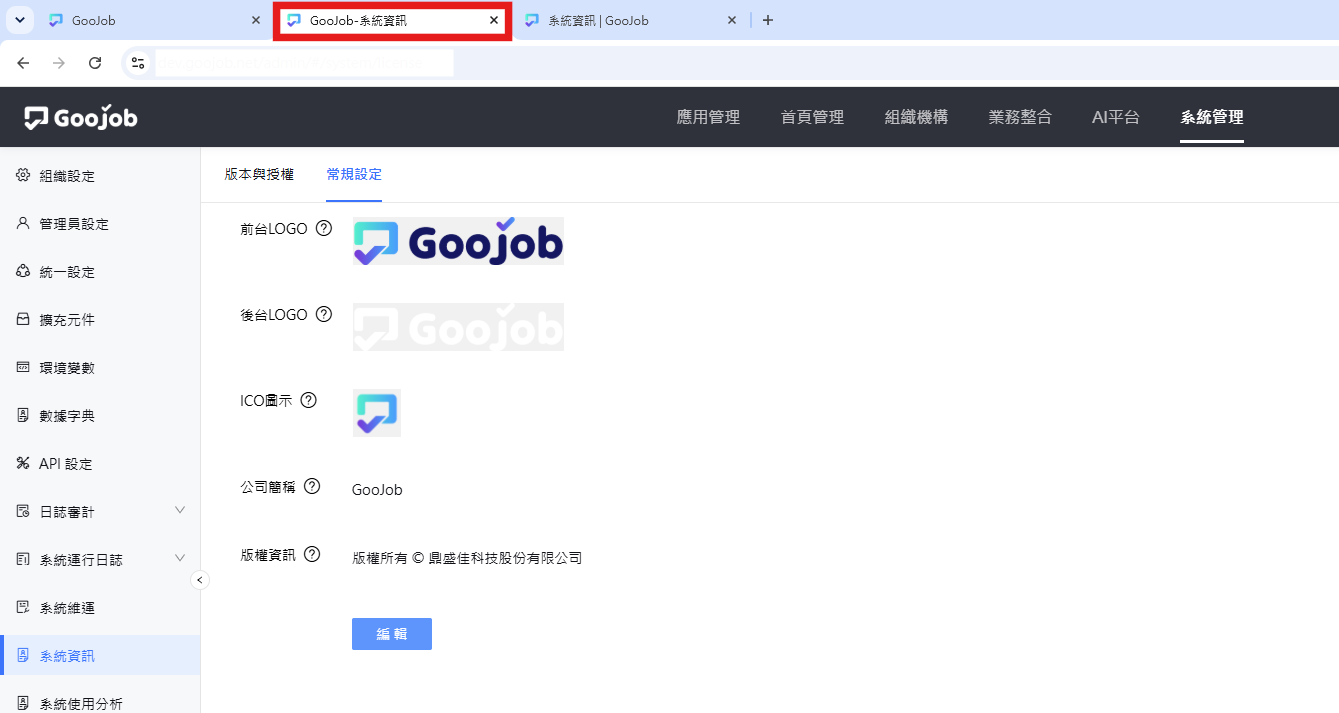1339x713 pixels.
Task: Open a new browser tab
Action: (x=768, y=20)
